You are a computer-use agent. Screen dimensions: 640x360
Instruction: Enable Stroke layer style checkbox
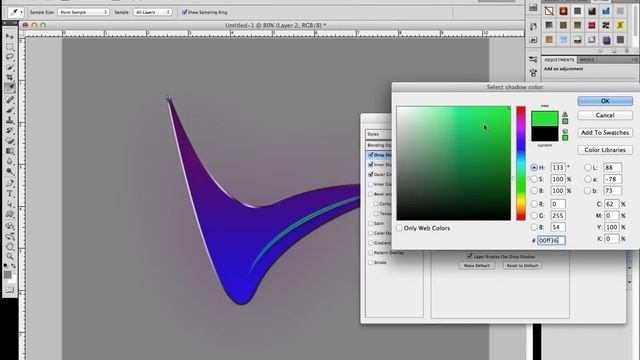click(x=371, y=262)
